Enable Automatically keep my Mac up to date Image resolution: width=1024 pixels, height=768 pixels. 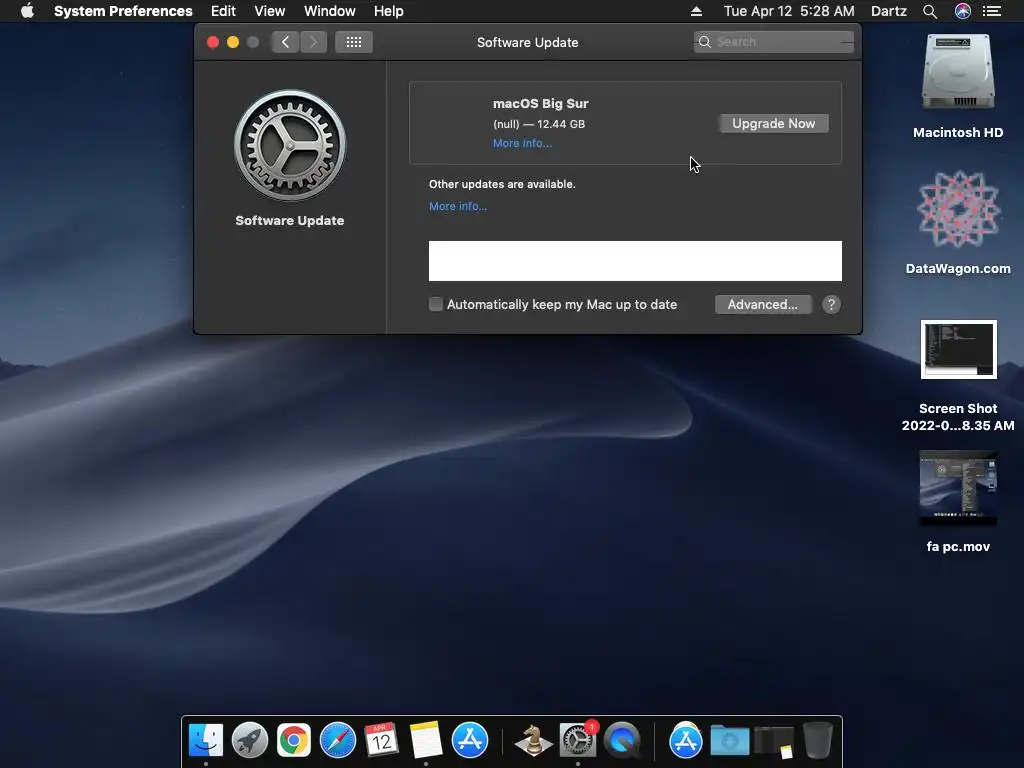436,304
